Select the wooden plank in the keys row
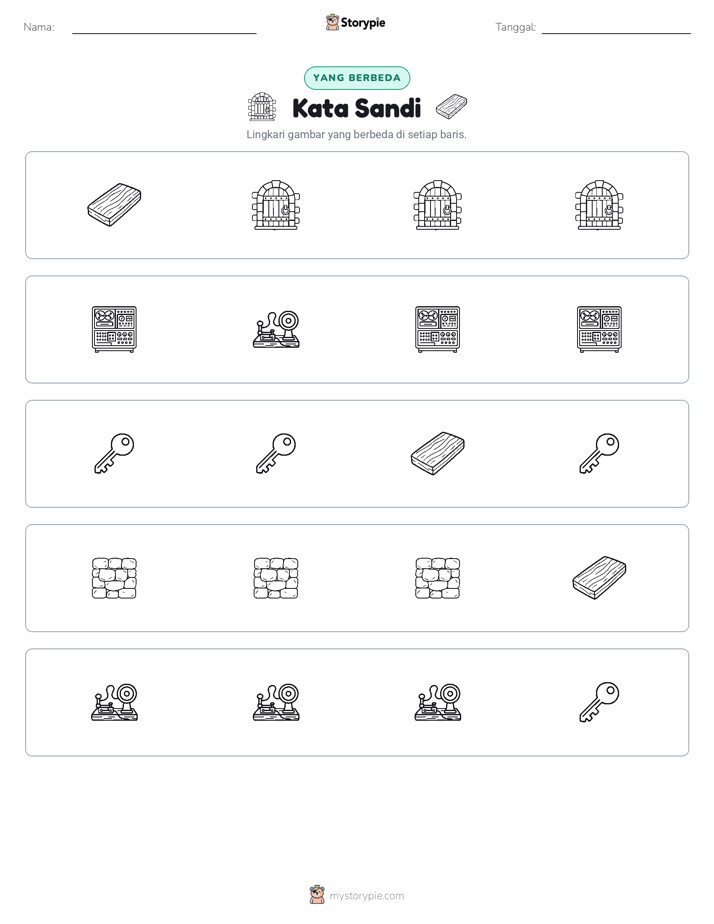 click(437, 453)
